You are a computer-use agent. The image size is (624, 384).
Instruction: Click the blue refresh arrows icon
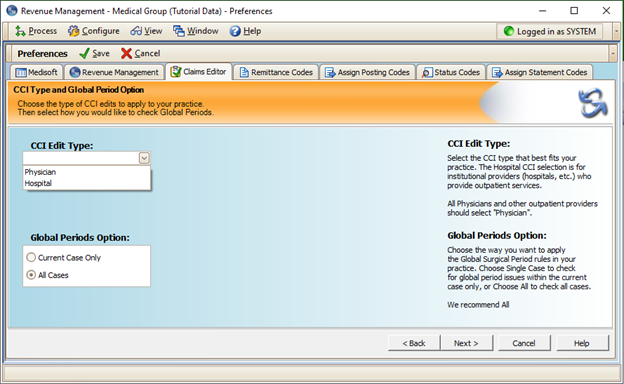point(593,103)
